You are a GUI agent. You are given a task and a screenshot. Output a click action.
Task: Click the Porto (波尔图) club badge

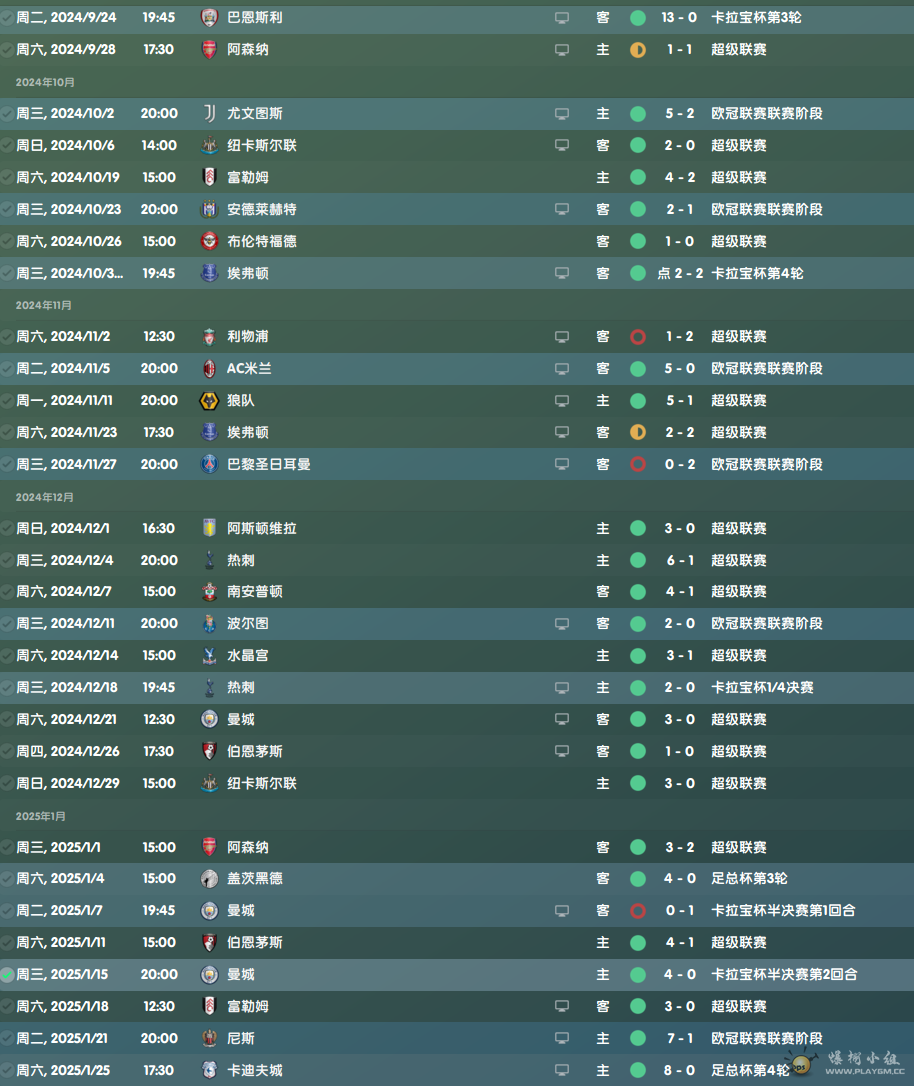click(x=209, y=624)
